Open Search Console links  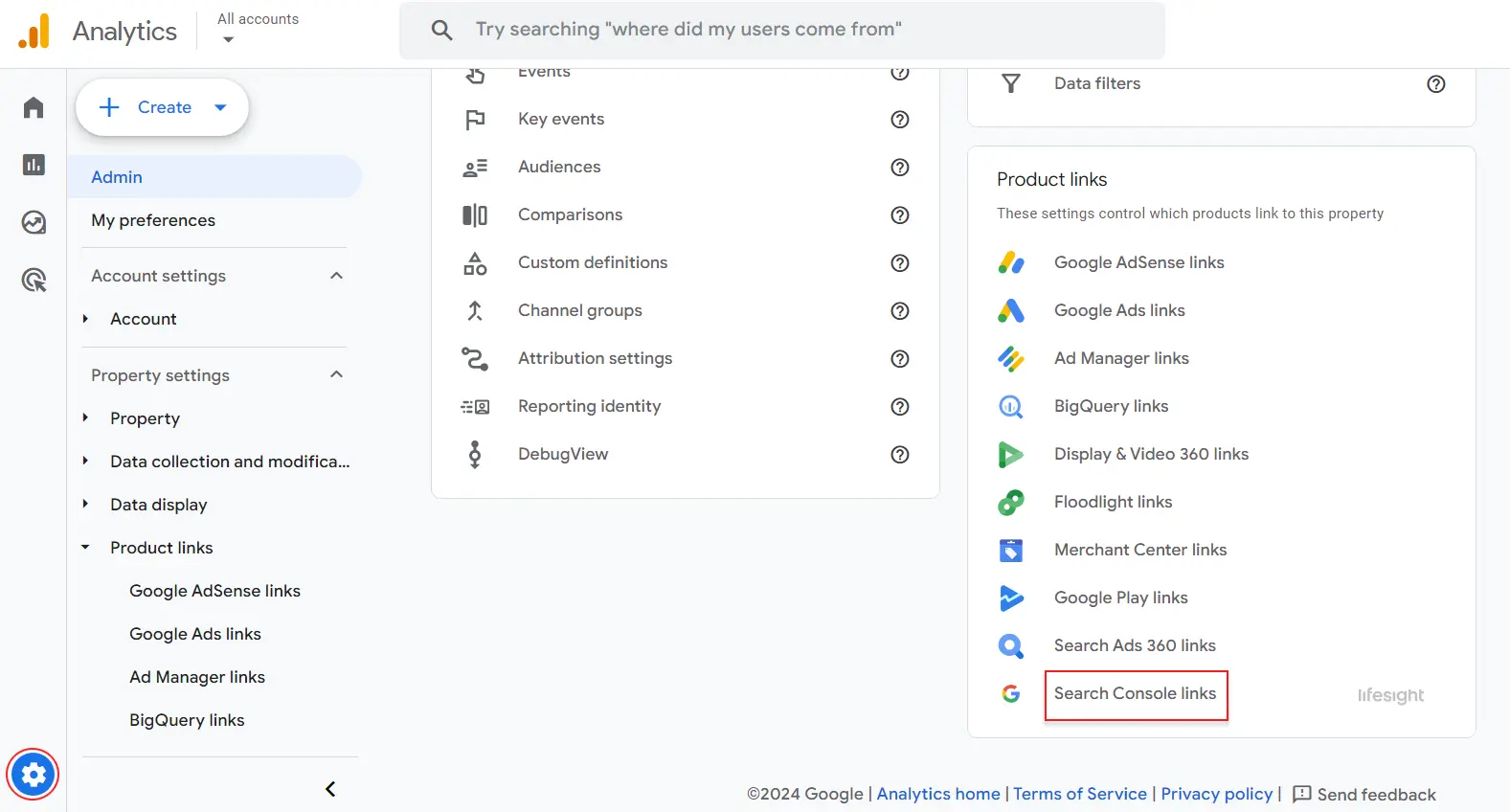[x=1136, y=694]
